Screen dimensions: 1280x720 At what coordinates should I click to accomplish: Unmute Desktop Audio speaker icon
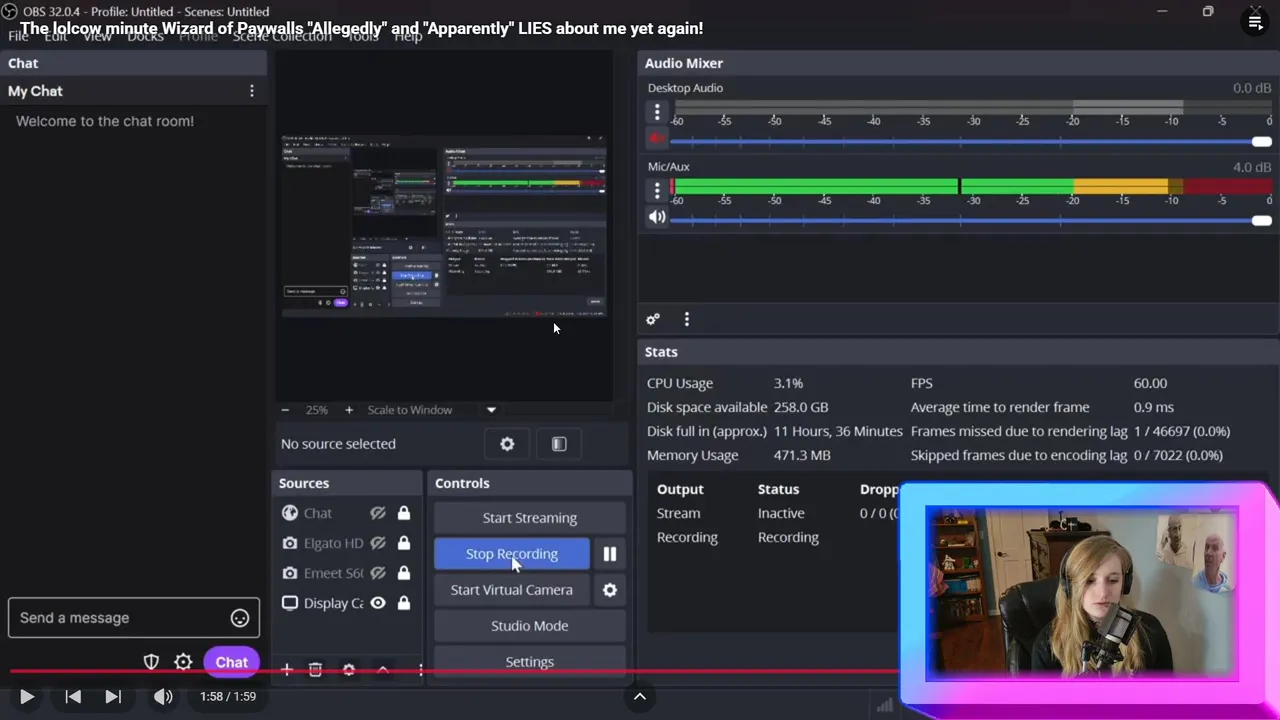point(657,139)
